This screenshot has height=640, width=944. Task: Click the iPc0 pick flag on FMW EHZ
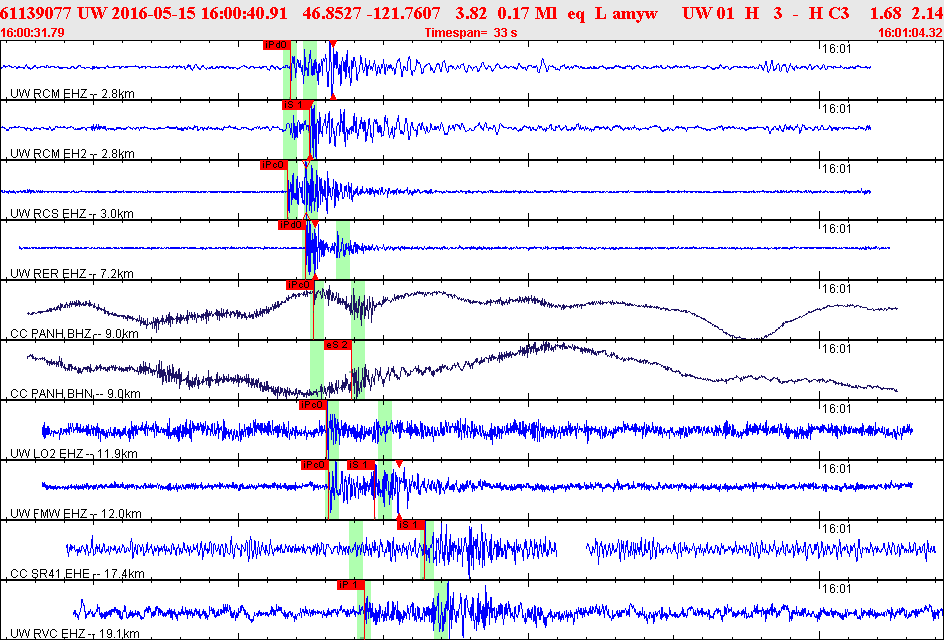click(315, 465)
